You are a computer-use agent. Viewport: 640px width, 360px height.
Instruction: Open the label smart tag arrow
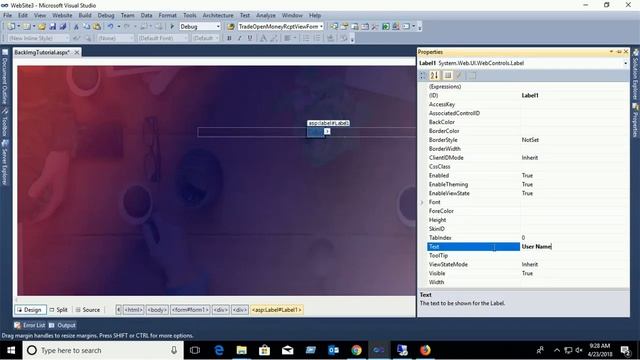click(327, 131)
